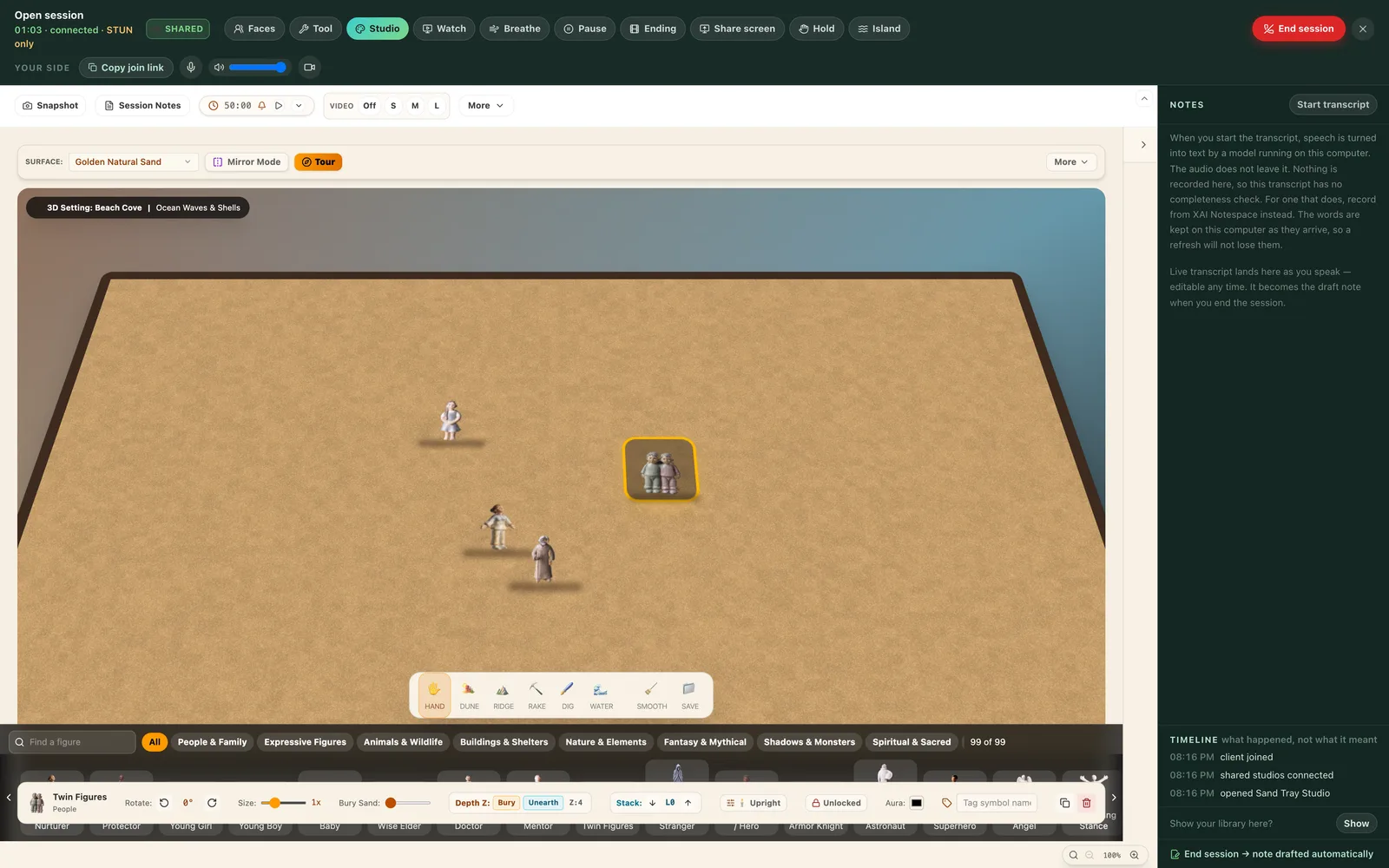Click the red End session button
Screen dimensions: 1389x868
click(1299, 29)
